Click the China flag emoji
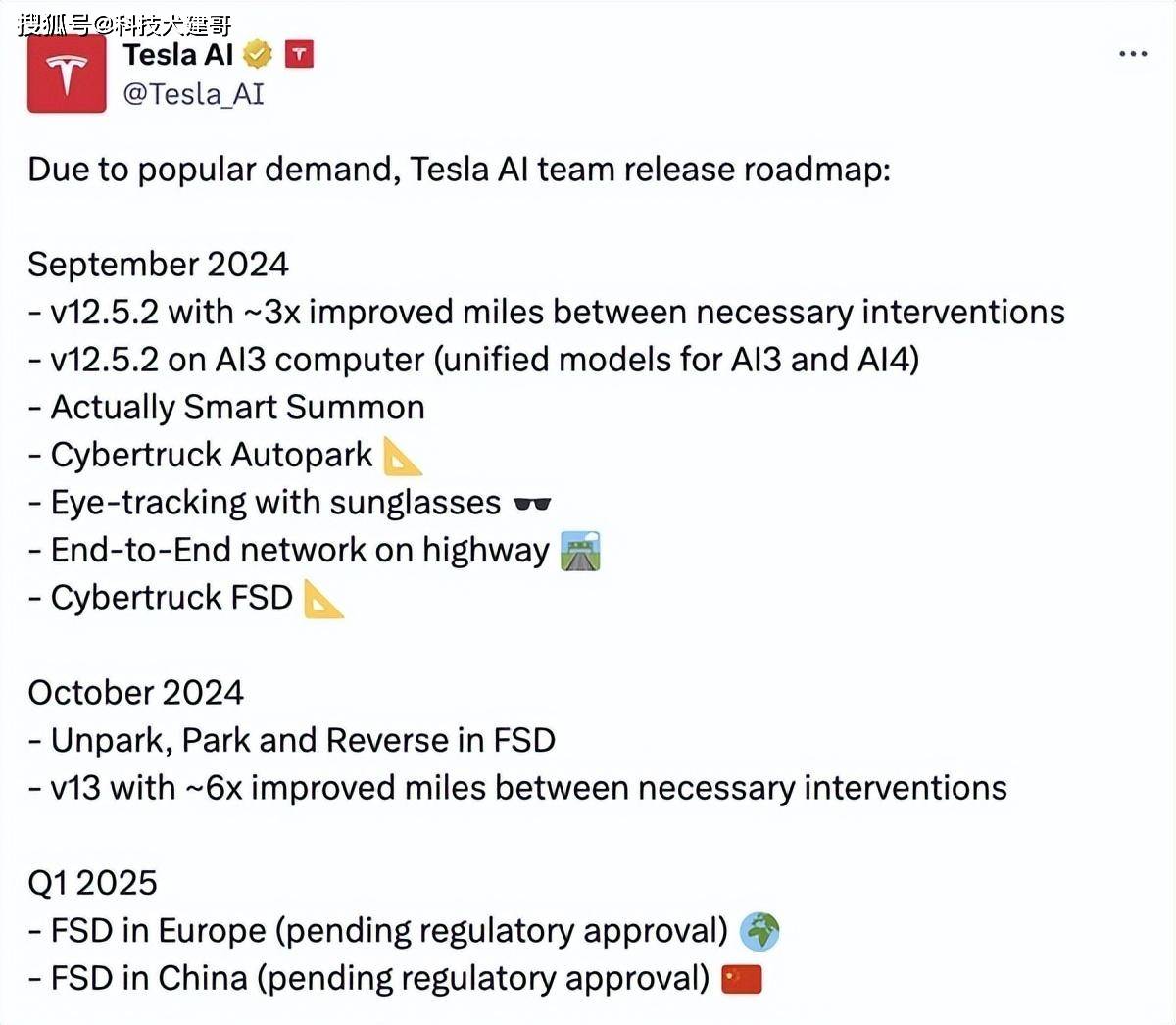The height and width of the screenshot is (1025, 1176). pyautogui.click(x=742, y=979)
